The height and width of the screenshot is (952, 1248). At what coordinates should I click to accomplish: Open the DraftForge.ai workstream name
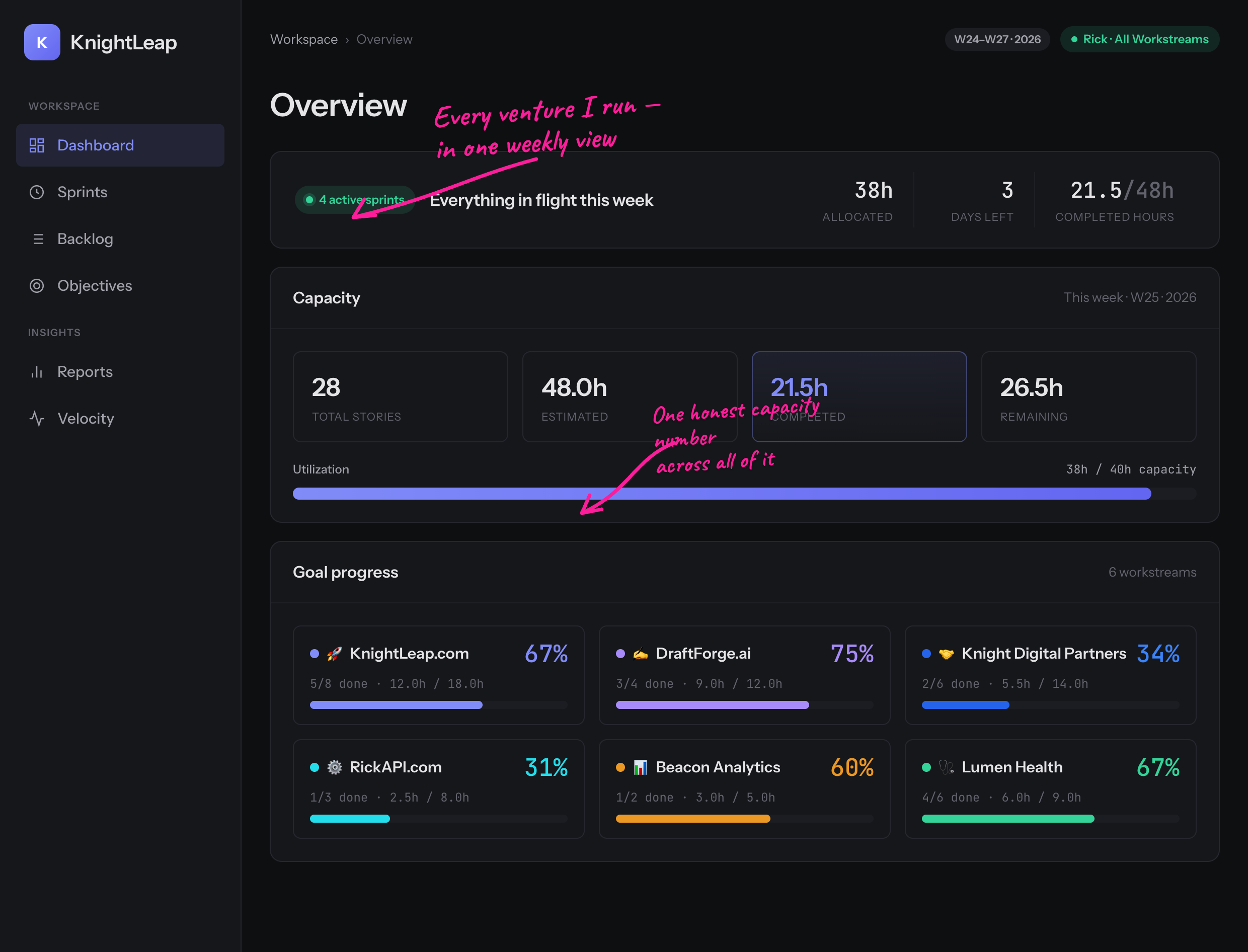704,653
